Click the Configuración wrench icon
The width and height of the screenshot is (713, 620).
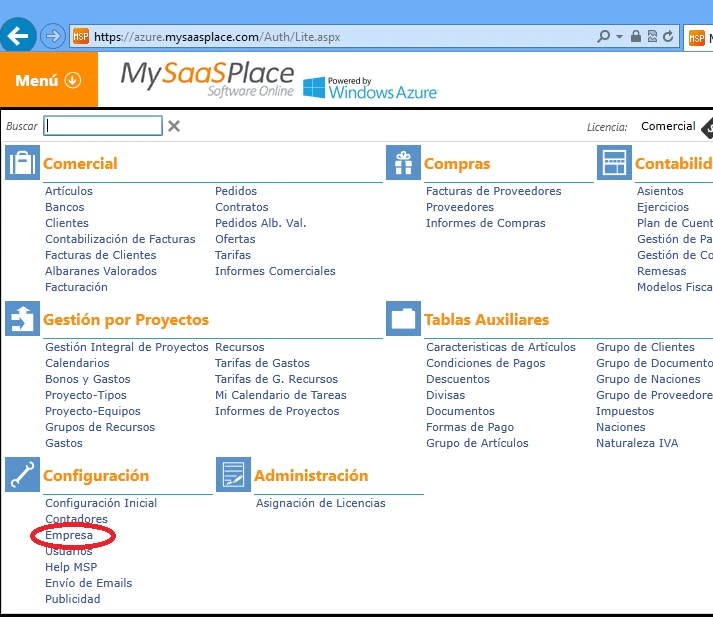click(22, 474)
